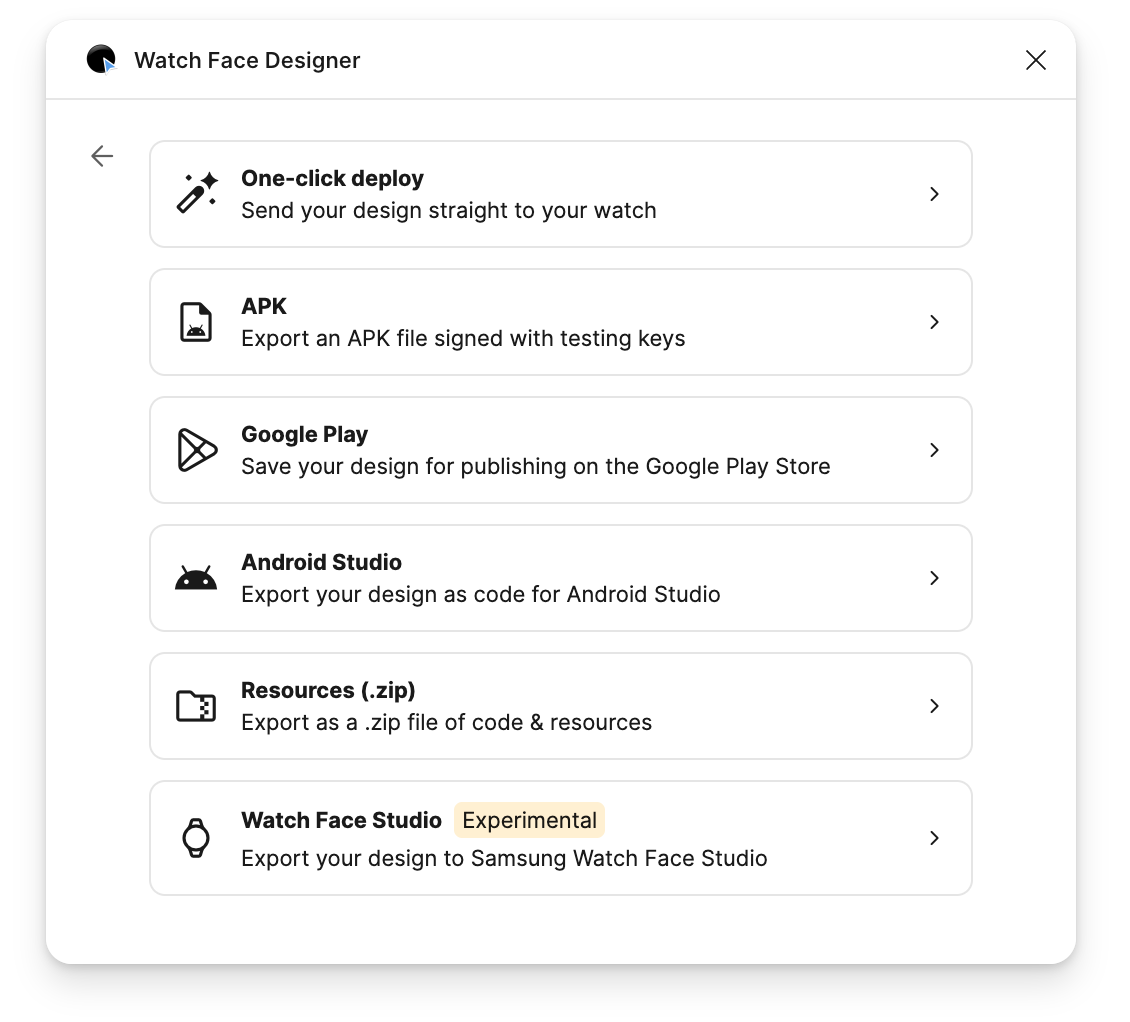Click the Google Play triangle icon

click(197, 450)
